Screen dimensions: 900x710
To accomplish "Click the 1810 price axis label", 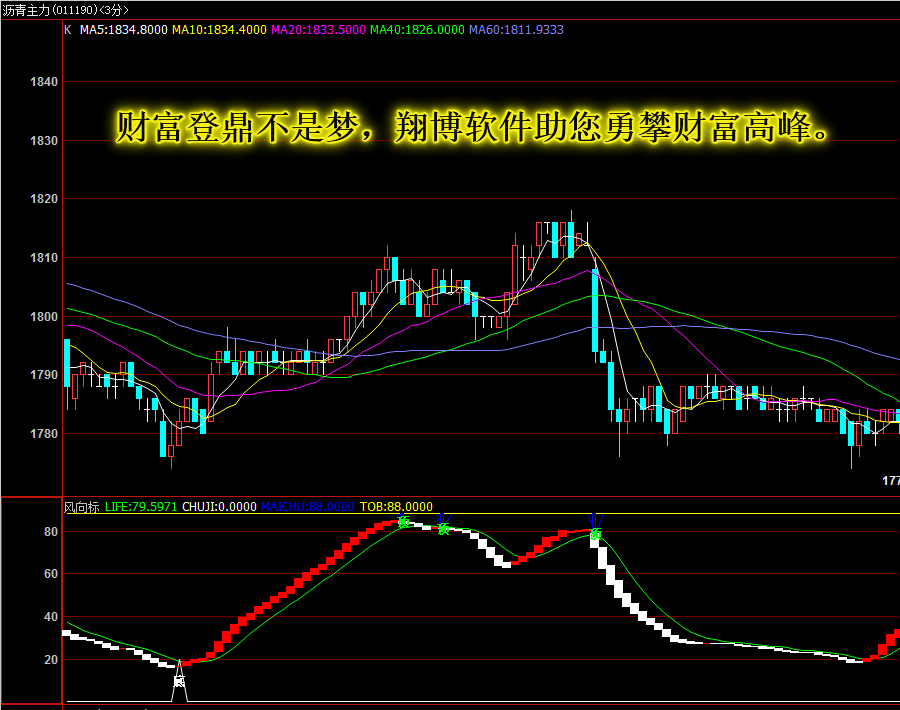I will [44, 258].
